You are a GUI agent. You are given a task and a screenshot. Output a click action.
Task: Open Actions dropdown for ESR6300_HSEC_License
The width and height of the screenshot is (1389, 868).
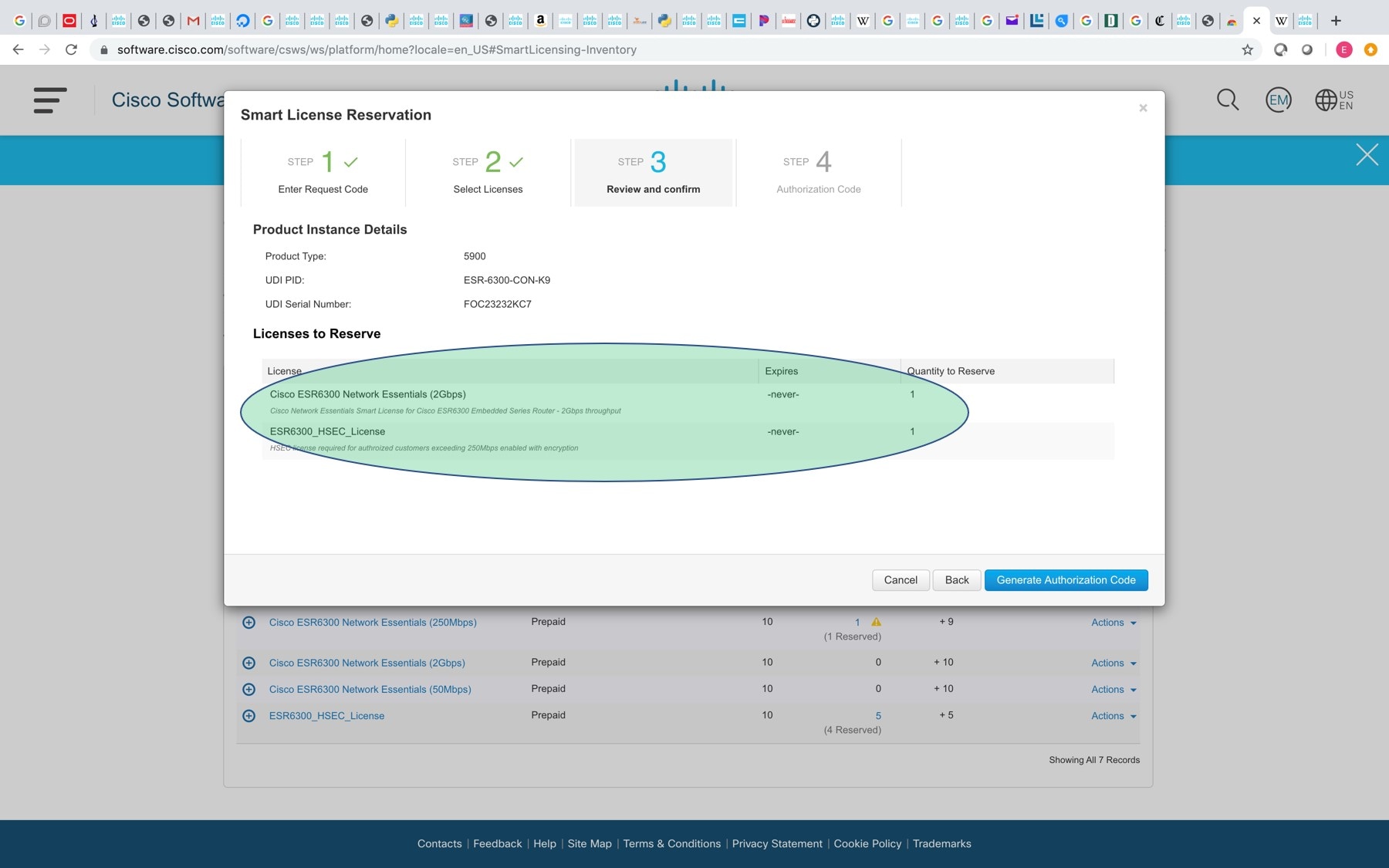1114,716
